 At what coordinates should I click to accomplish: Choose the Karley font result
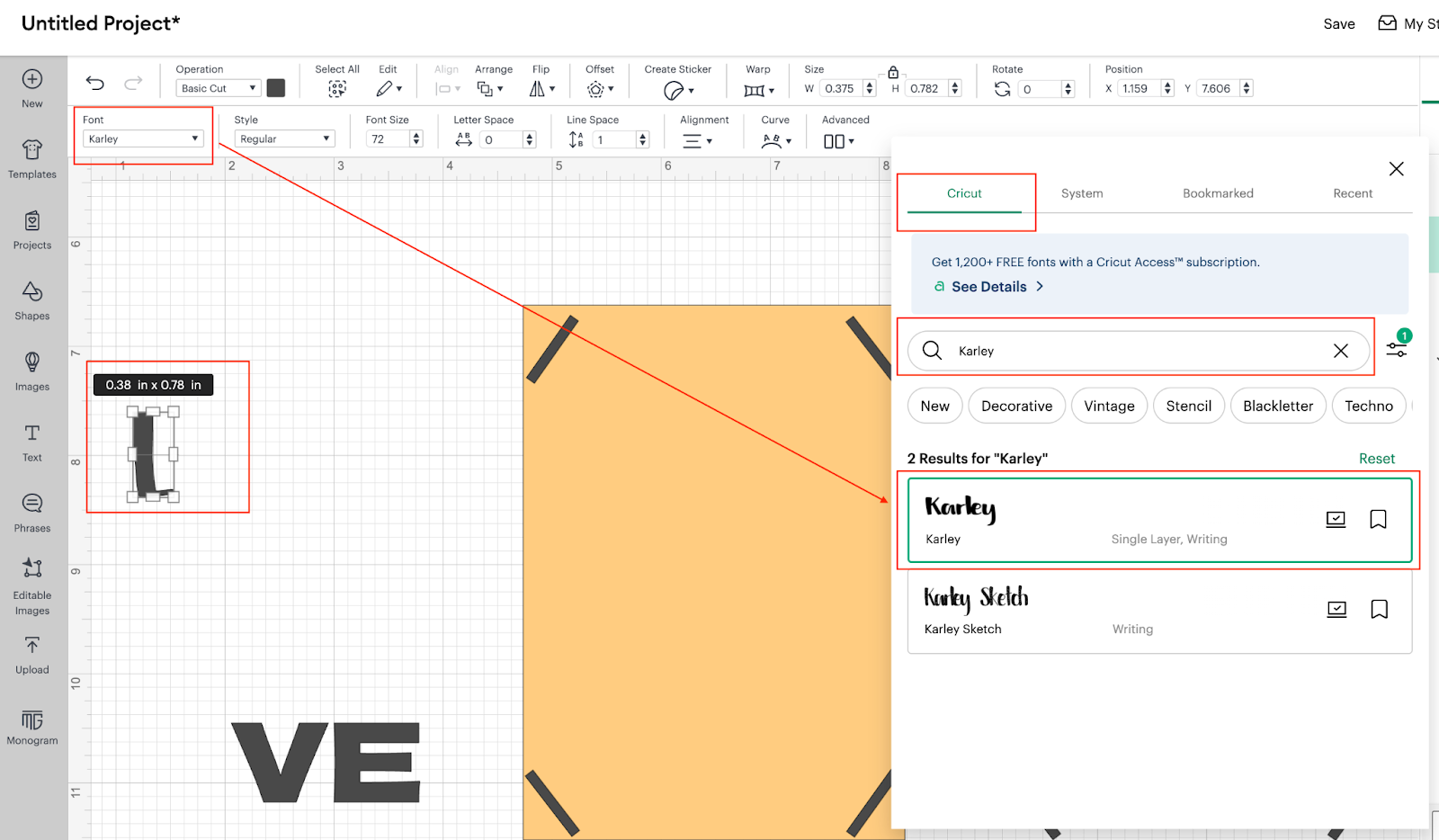(1159, 521)
